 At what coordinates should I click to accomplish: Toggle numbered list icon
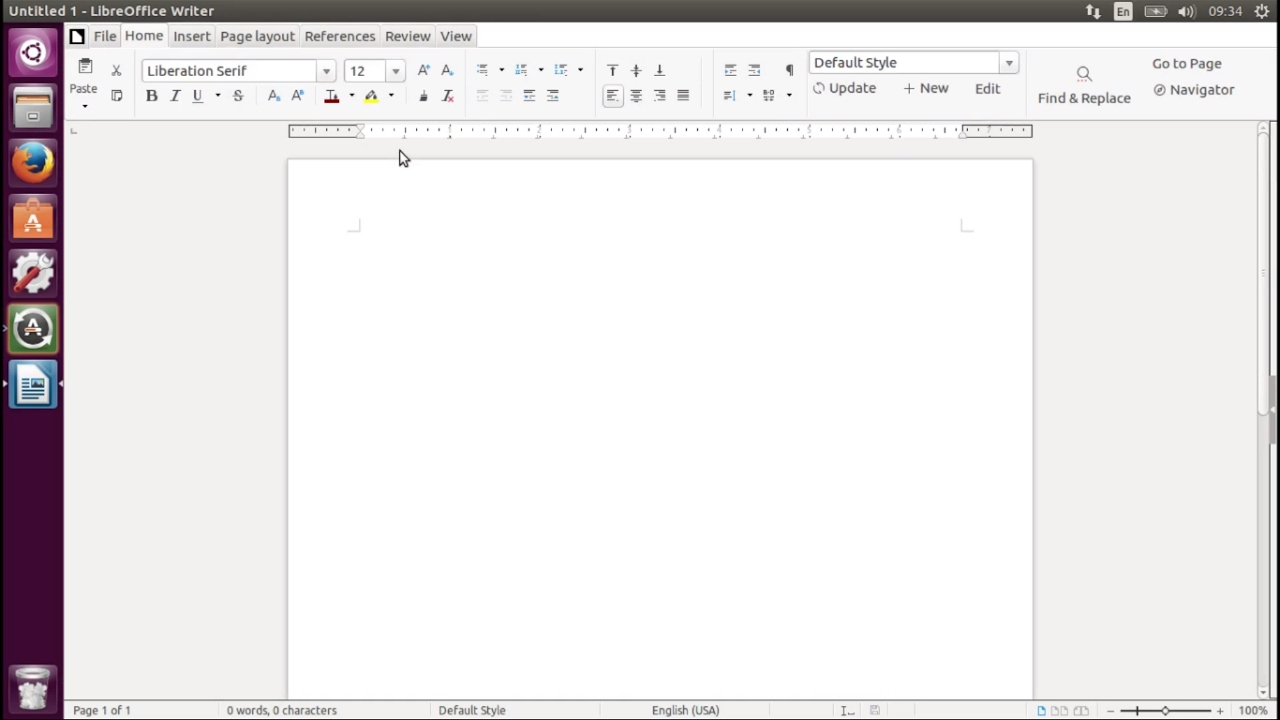pos(521,70)
